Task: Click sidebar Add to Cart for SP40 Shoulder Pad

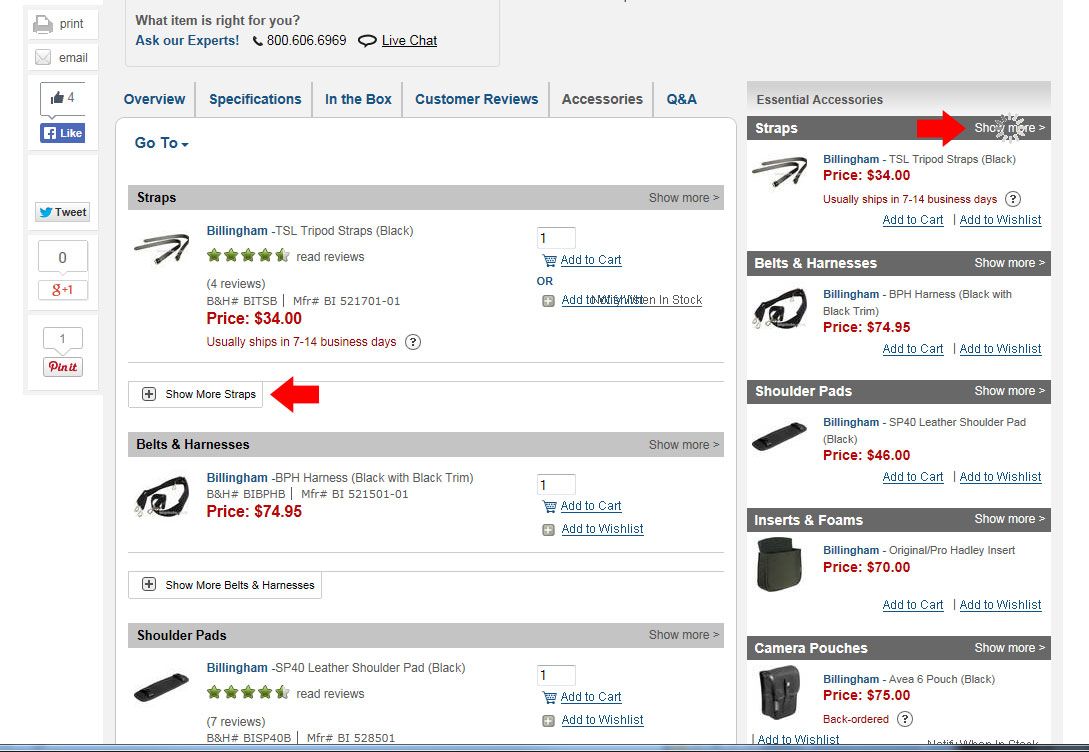Action: point(913,477)
